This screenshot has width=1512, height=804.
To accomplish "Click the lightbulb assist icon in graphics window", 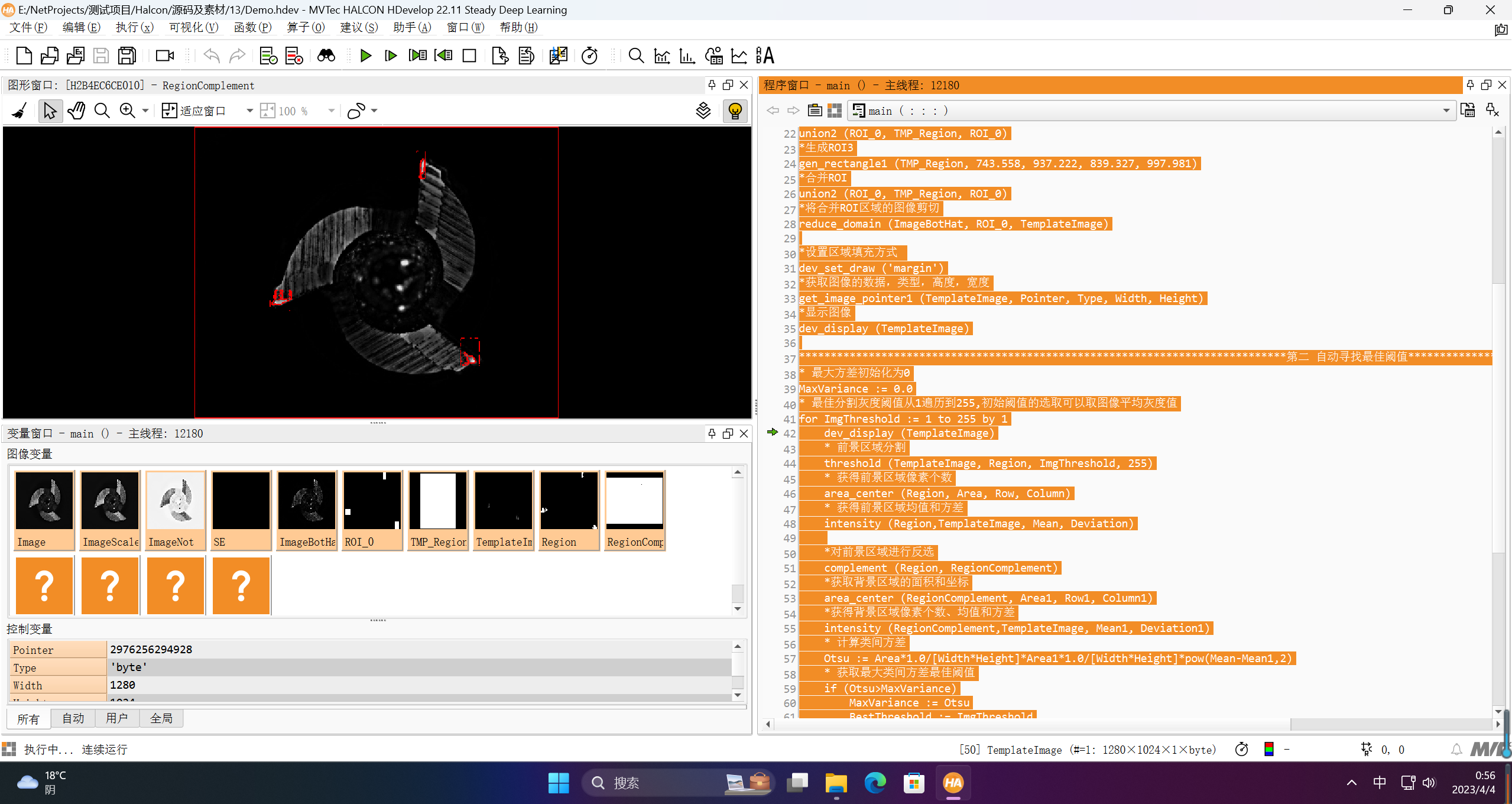I will (735, 111).
